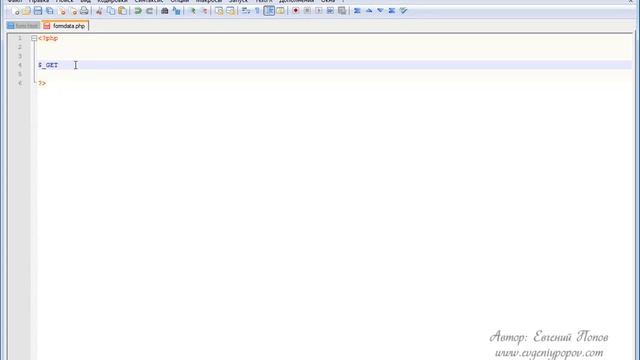Click the Stop Recording macro icon
Screen dimensions: 640x360
(307, 11)
